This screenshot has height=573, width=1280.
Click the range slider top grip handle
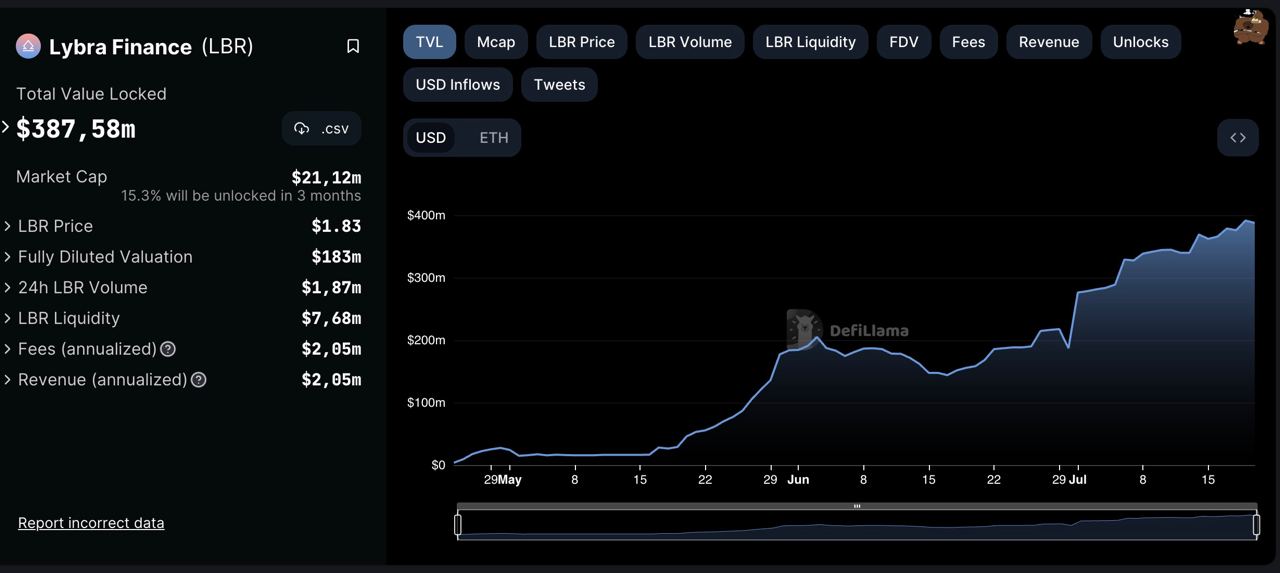coord(857,506)
